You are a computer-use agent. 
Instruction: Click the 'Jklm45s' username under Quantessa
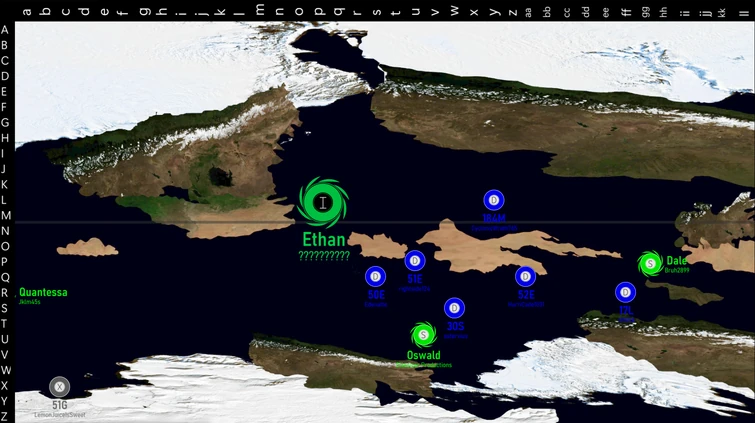coord(29,302)
